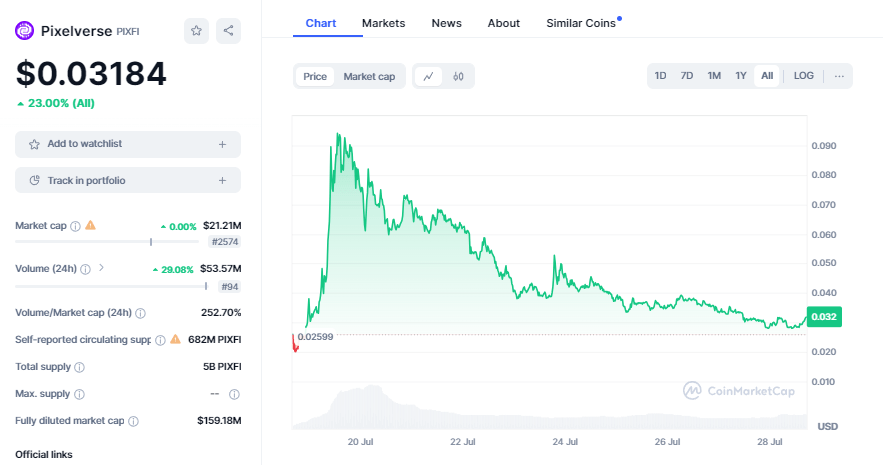This screenshot has height=465, width=883.
Task: Click Market cap rank slider bar
Action: (x=107, y=242)
